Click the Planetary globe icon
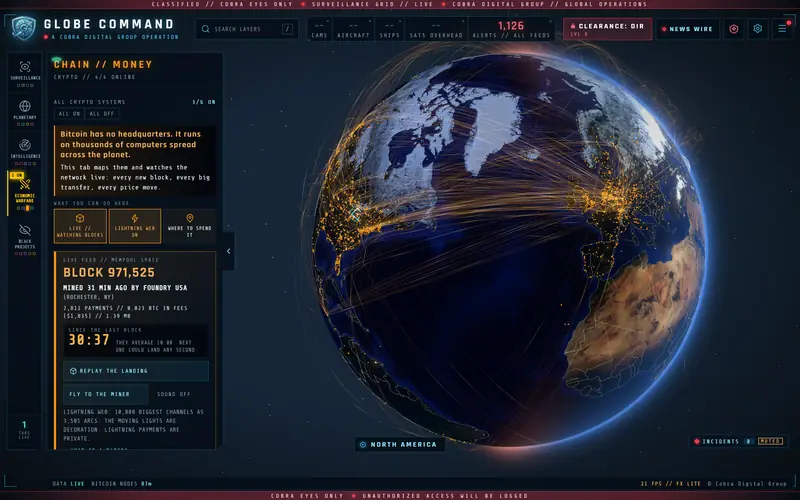The image size is (800, 500). [24, 106]
